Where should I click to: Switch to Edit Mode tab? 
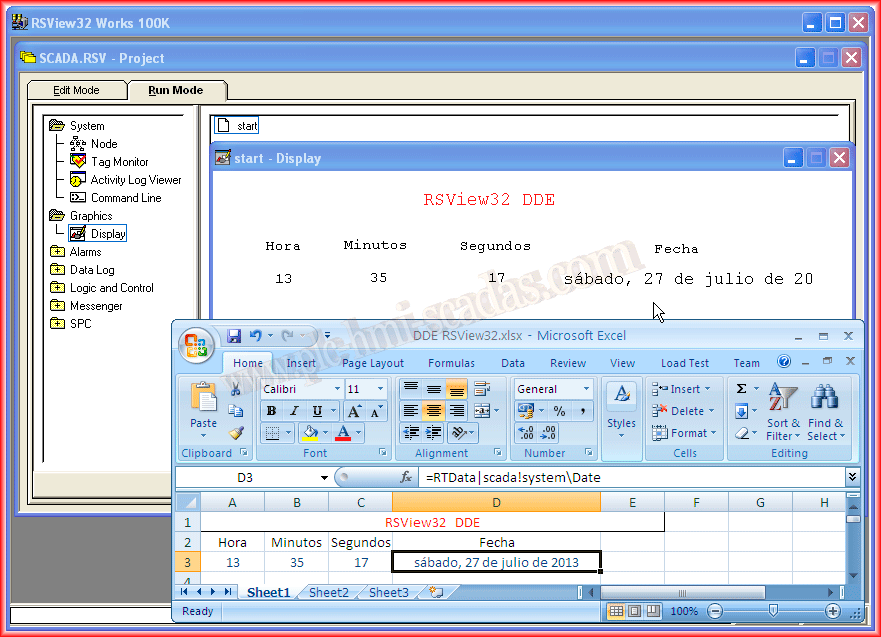point(76,90)
